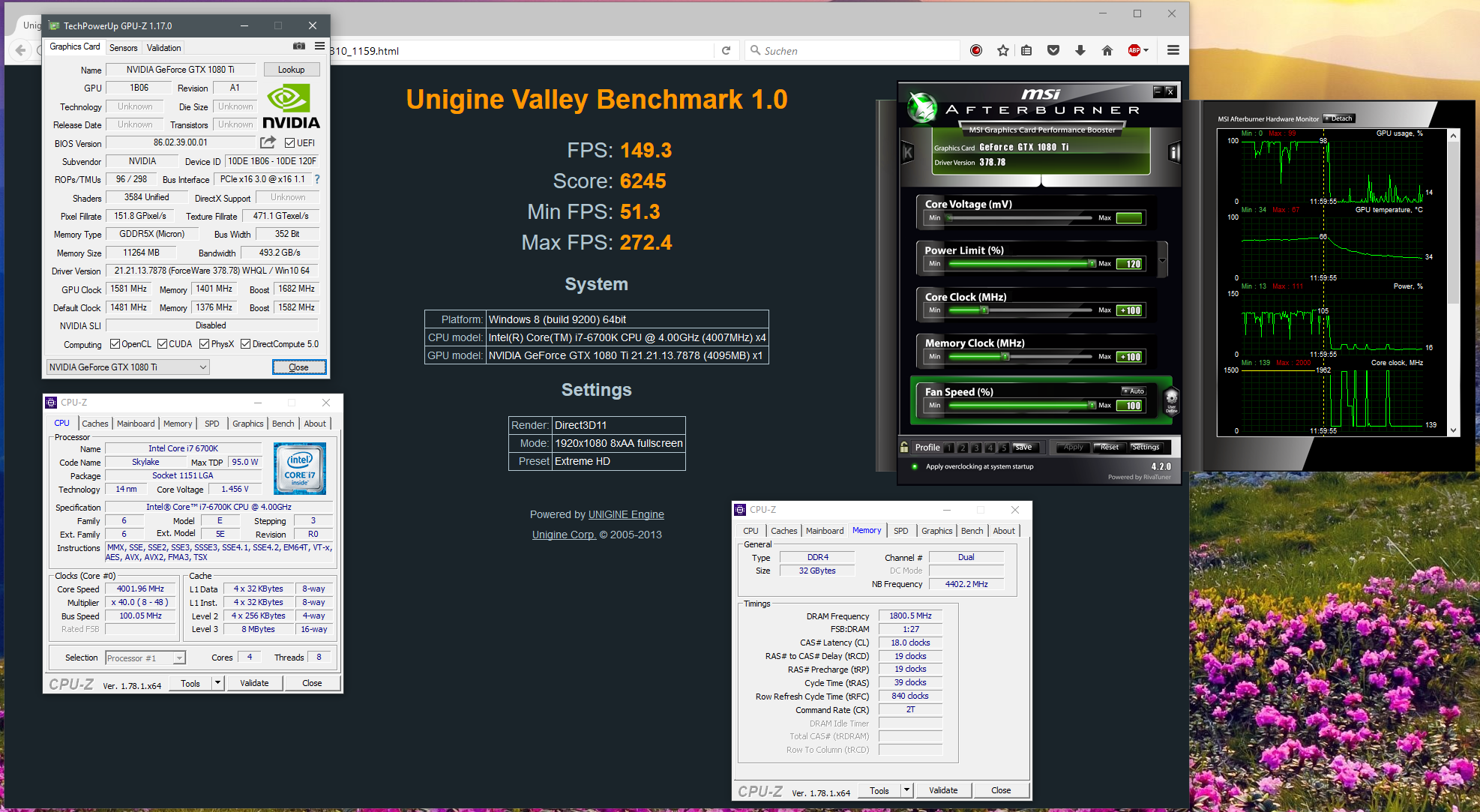Screen dimensions: 1480x812
Task: Toggle the UEFI checkbox in GPU-Z
Action: coord(289,142)
